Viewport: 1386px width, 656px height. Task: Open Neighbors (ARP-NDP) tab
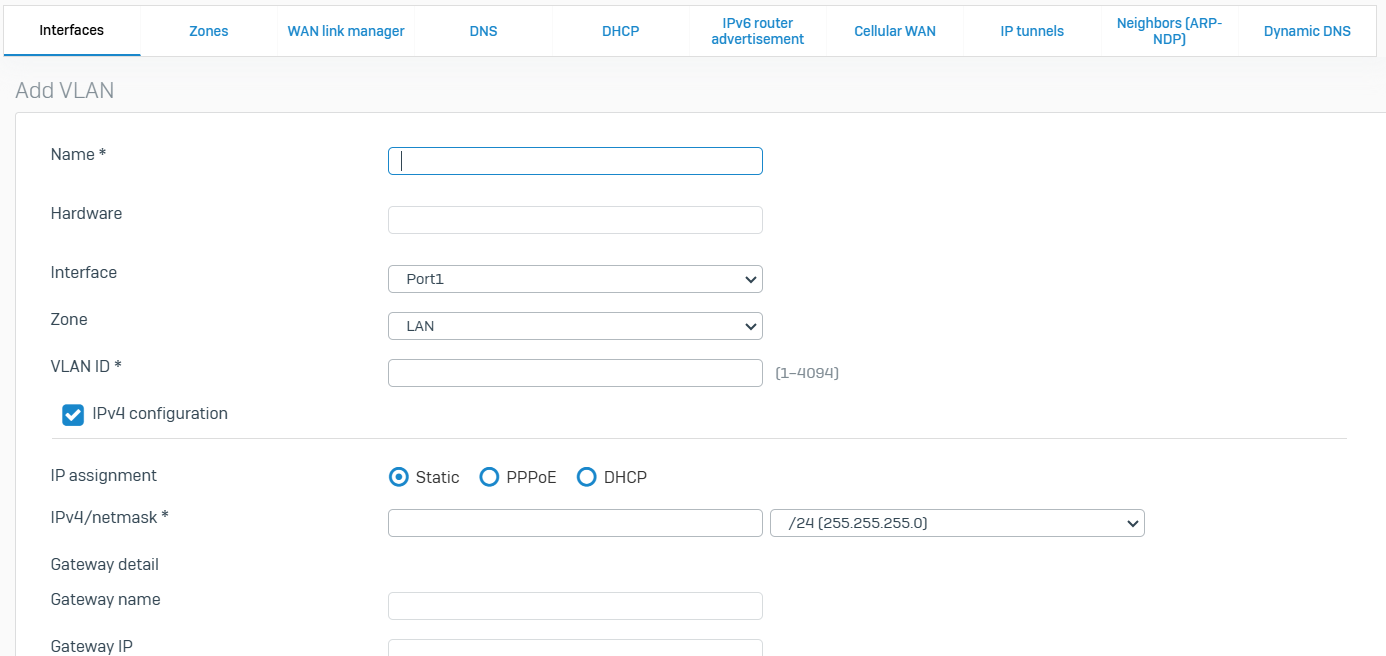pyautogui.click(x=1169, y=31)
